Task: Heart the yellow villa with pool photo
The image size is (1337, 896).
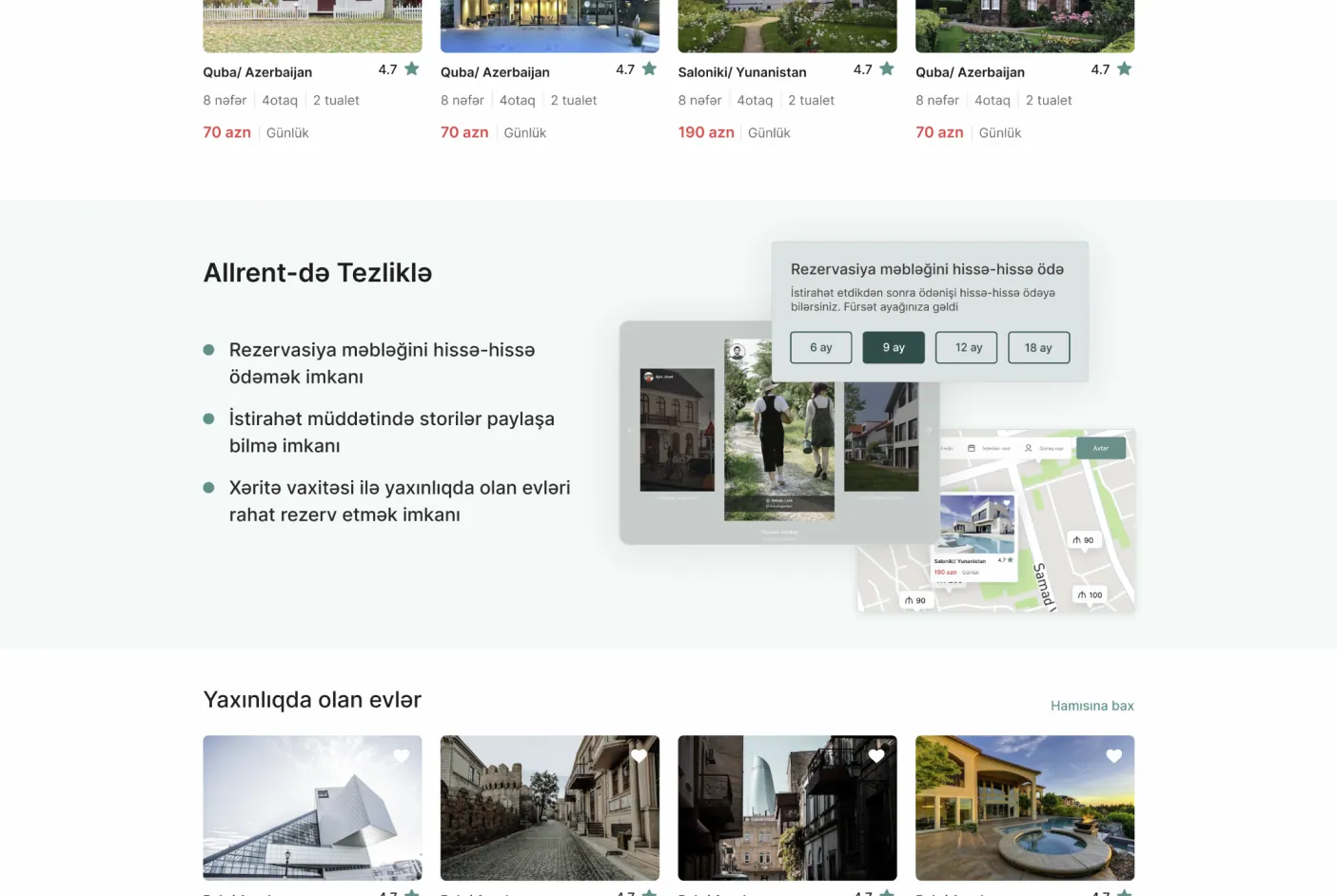Action: [x=1114, y=756]
